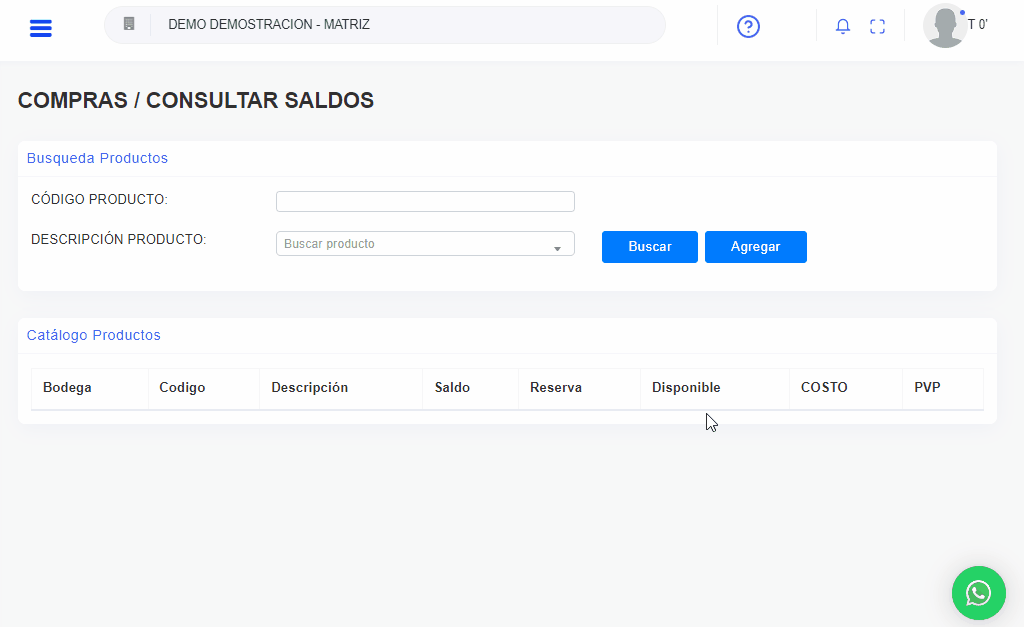The width and height of the screenshot is (1024, 627).
Task: Select the Disponible column header
Action: click(x=686, y=388)
